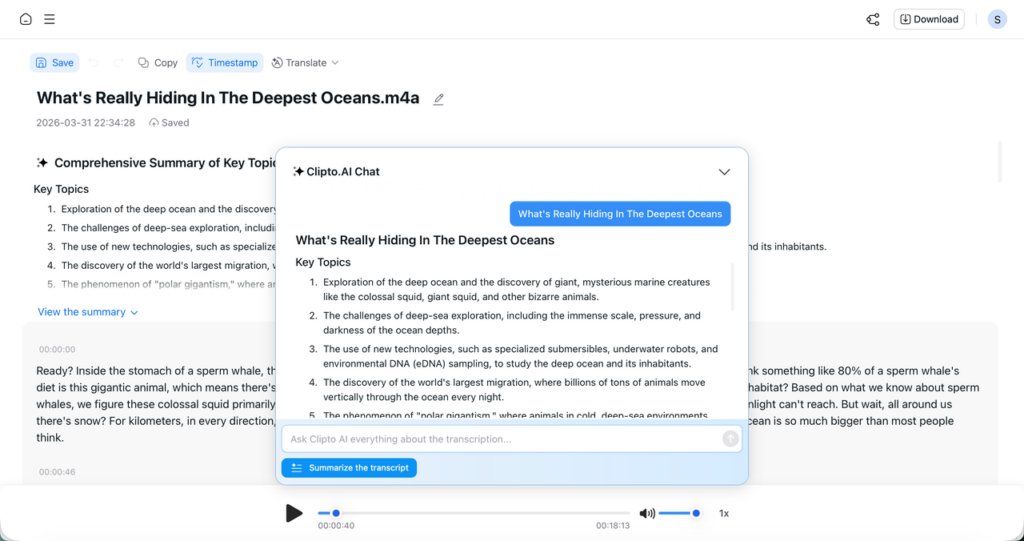Change playback speed from 1x
Screen dimensions: 1024x541
724,513
